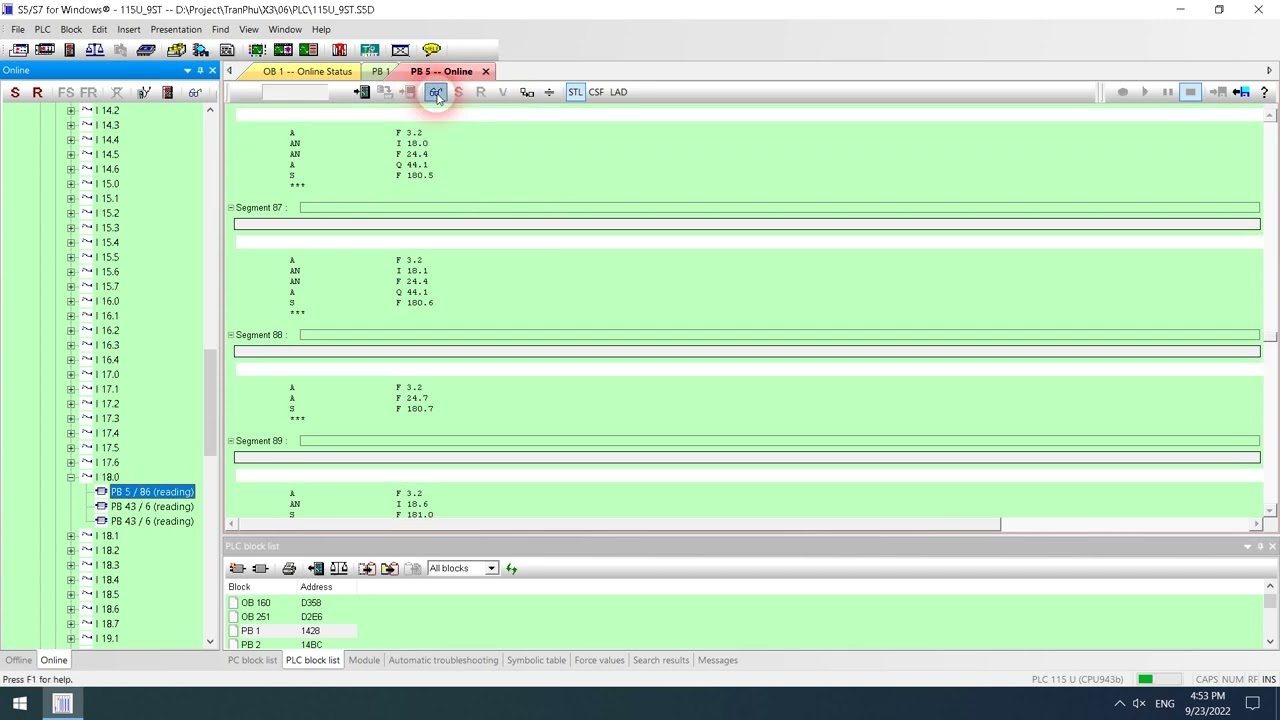Click the yellow help speech-bubble toolbar icon
This screenshot has height=720, width=1280.
coord(431,50)
